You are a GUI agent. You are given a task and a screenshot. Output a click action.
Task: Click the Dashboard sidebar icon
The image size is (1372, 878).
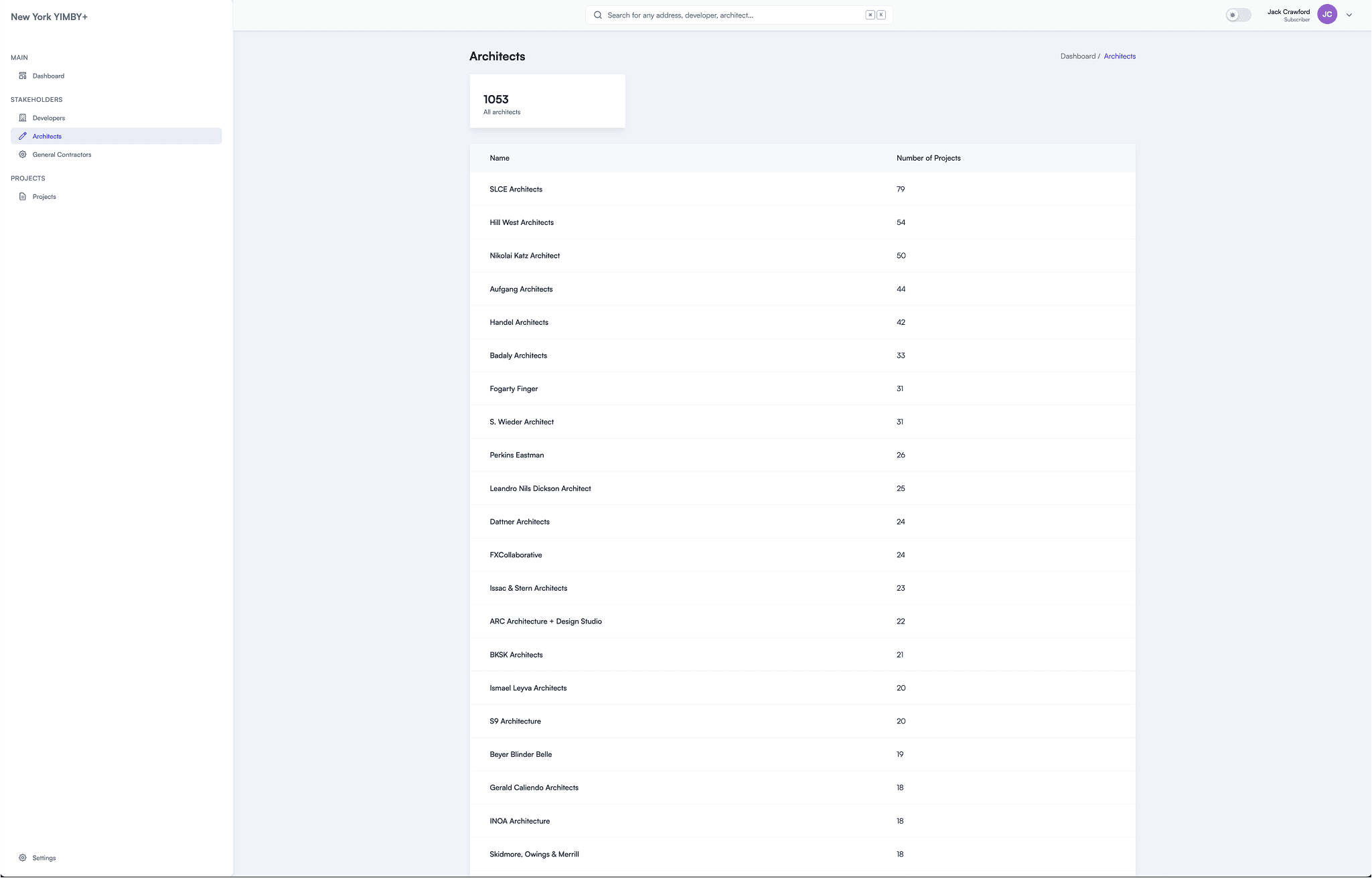pyautogui.click(x=23, y=76)
